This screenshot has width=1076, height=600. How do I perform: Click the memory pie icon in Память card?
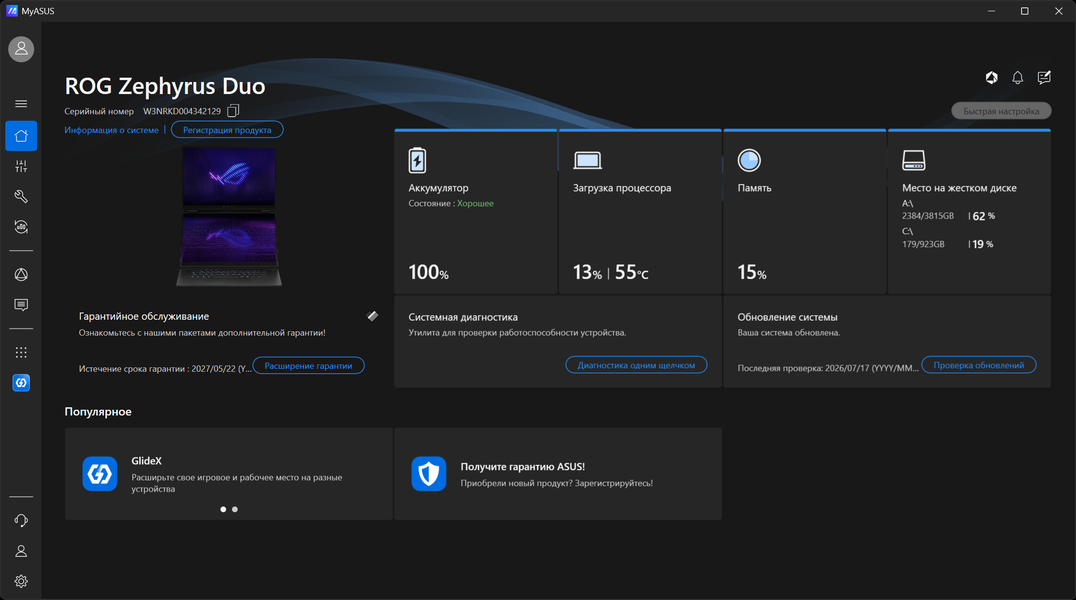point(749,160)
